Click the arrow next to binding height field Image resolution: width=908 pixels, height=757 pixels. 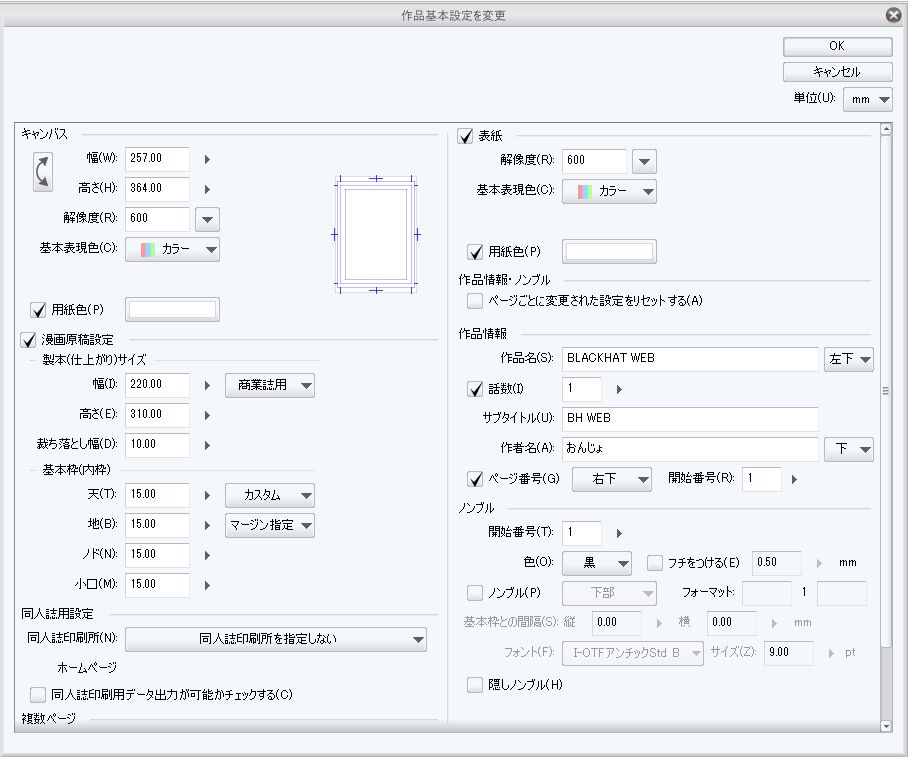(207, 414)
